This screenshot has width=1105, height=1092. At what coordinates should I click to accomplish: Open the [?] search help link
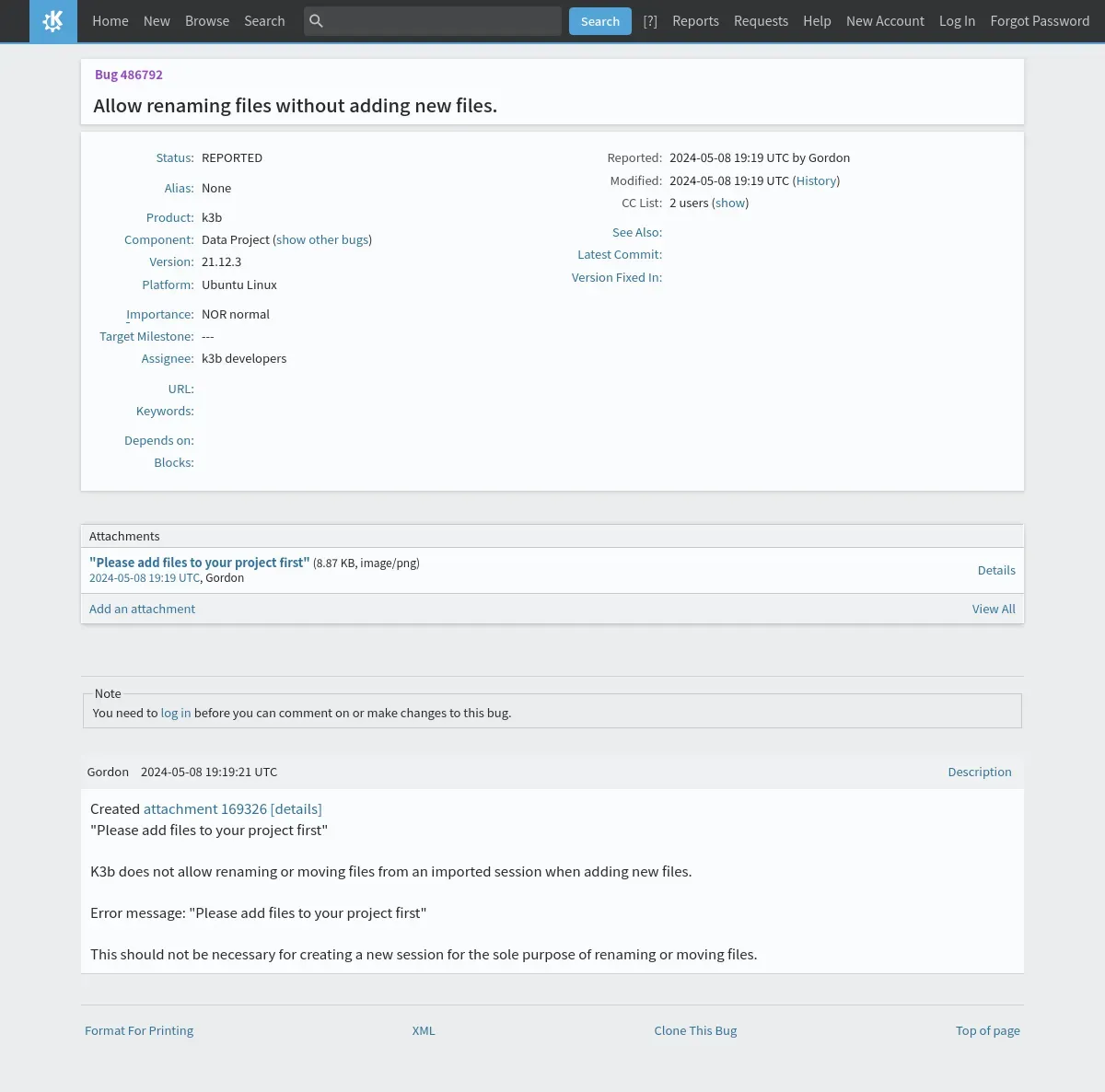(x=650, y=20)
